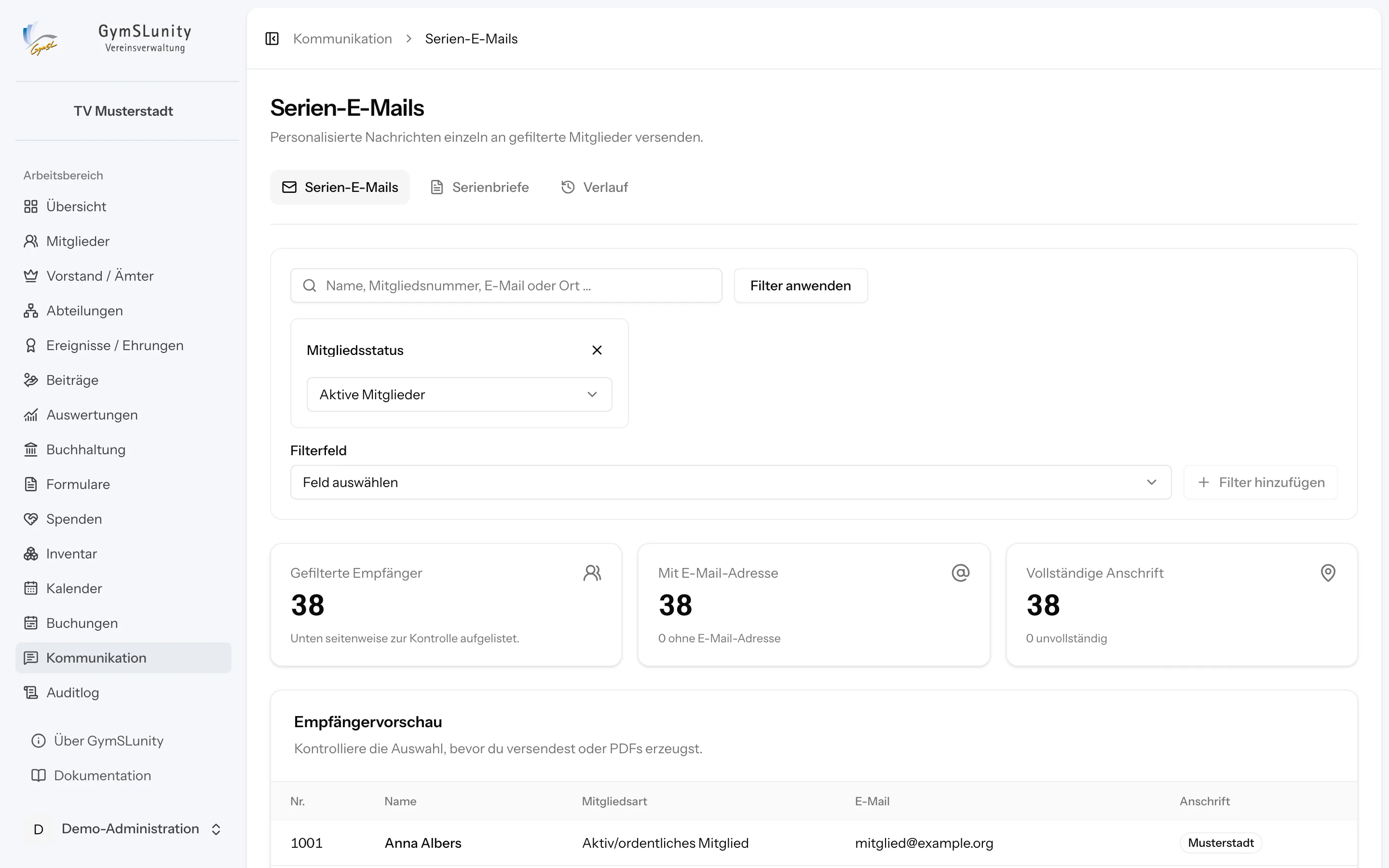The width and height of the screenshot is (1389, 868).
Task: Click the Mitgliedsart column header
Action: (x=614, y=801)
